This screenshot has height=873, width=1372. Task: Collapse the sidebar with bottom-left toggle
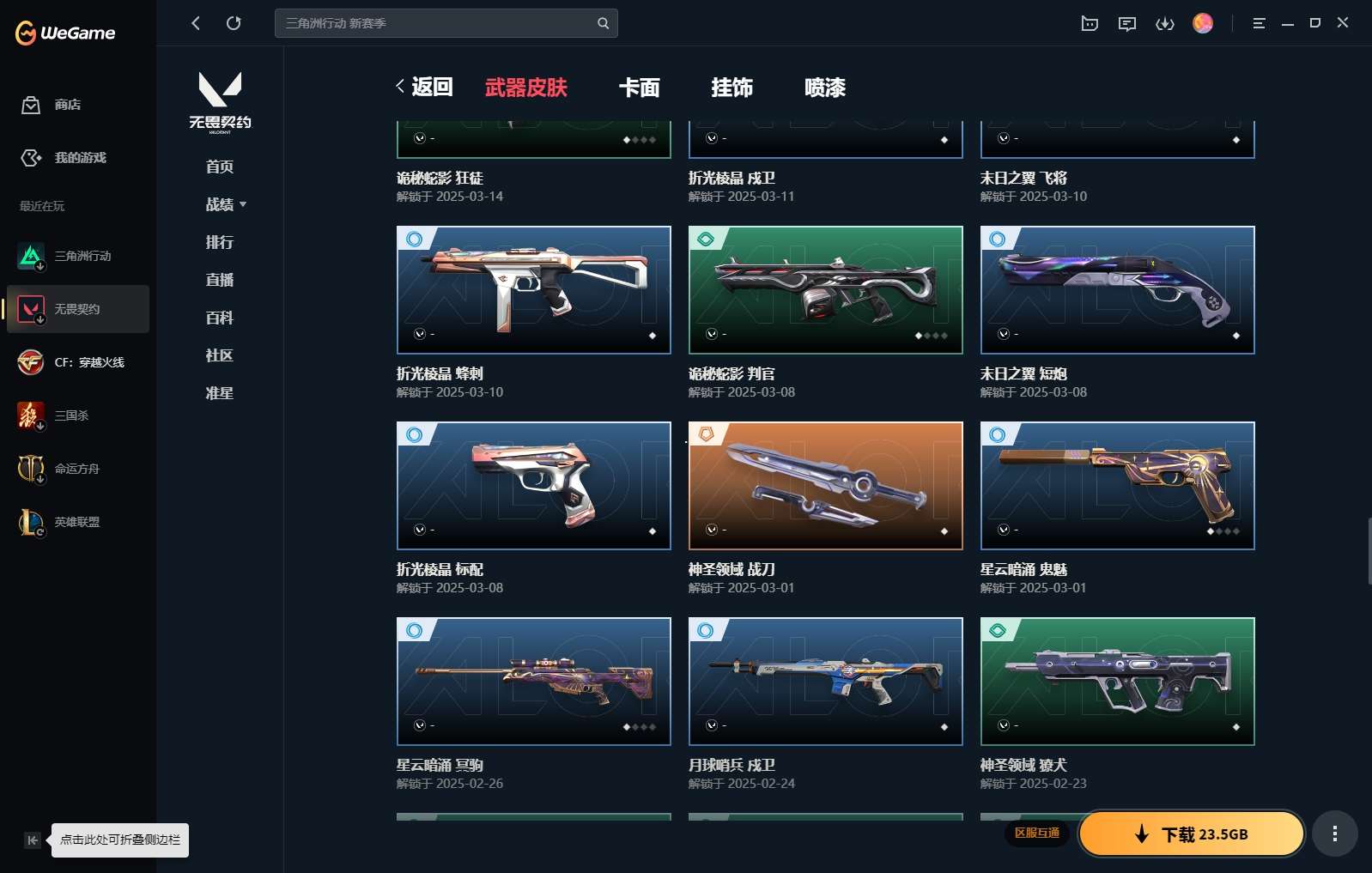click(32, 840)
